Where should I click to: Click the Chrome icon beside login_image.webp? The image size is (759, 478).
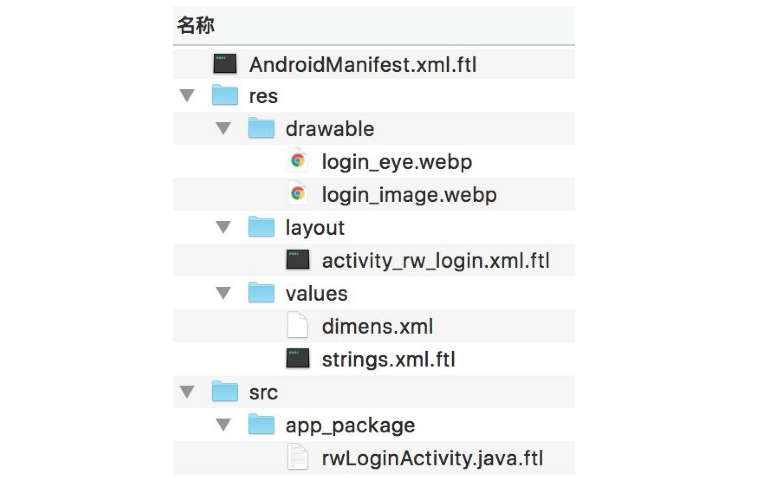pos(297,194)
